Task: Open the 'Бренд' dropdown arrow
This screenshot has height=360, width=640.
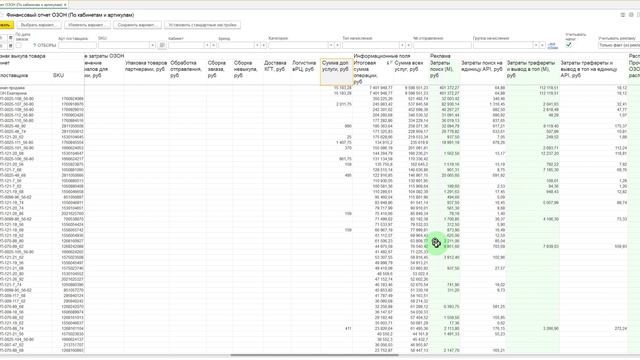Action: tap(257, 45)
